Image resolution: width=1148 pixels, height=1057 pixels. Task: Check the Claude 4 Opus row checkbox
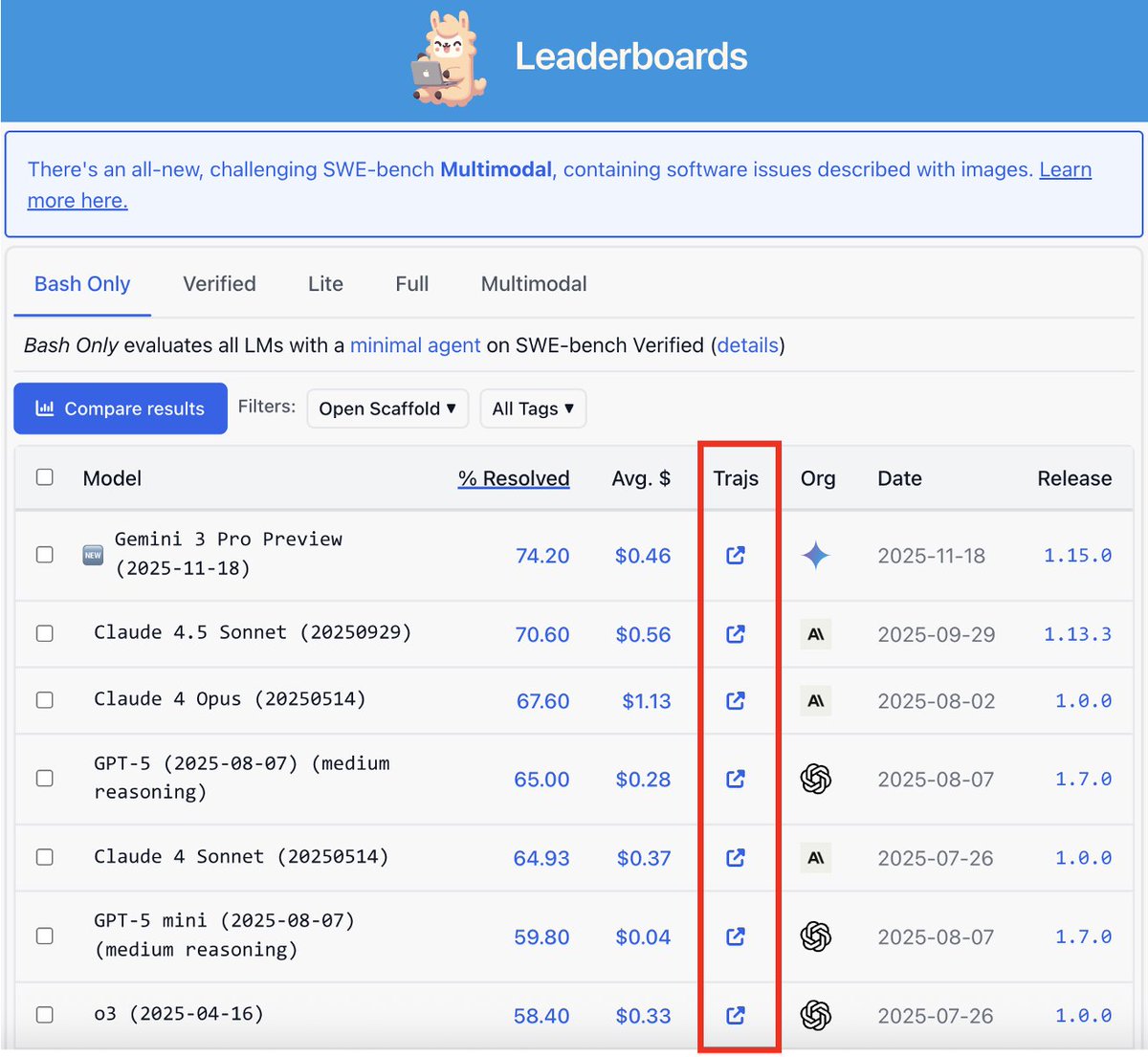click(45, 700)
